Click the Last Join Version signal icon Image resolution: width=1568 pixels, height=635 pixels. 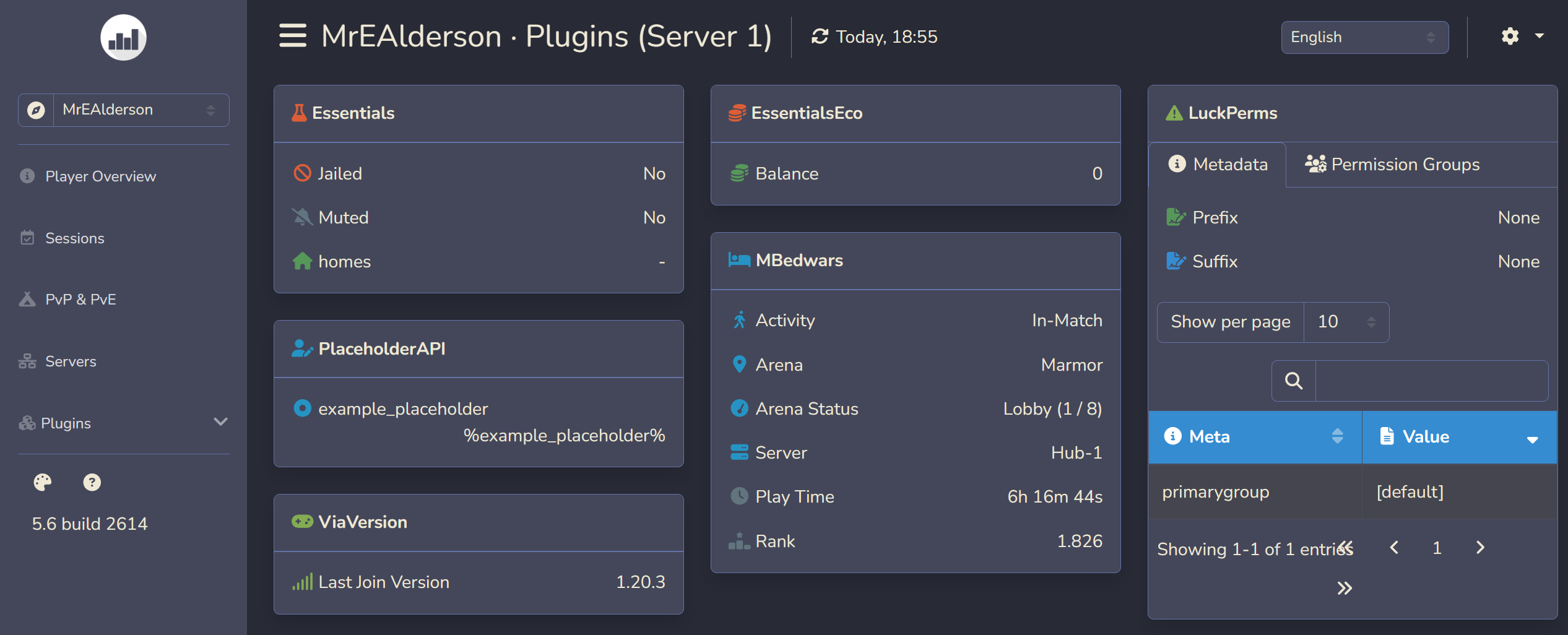pyautogui.click(x=302, y=582)
